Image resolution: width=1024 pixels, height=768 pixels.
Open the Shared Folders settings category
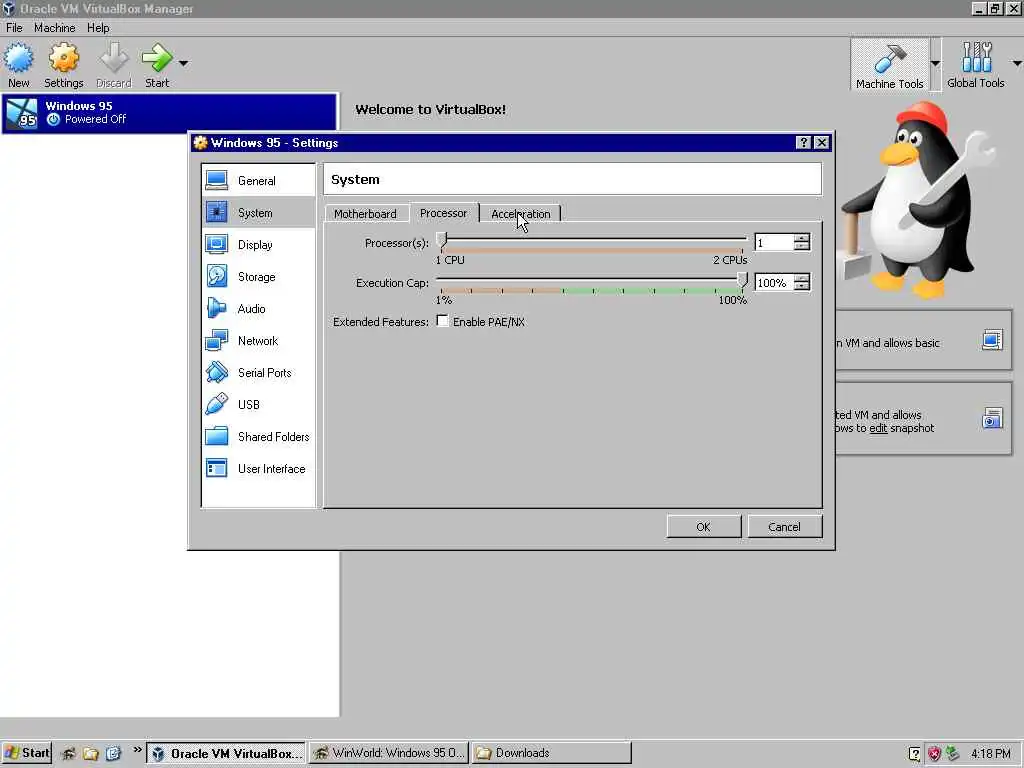point(259,436)
